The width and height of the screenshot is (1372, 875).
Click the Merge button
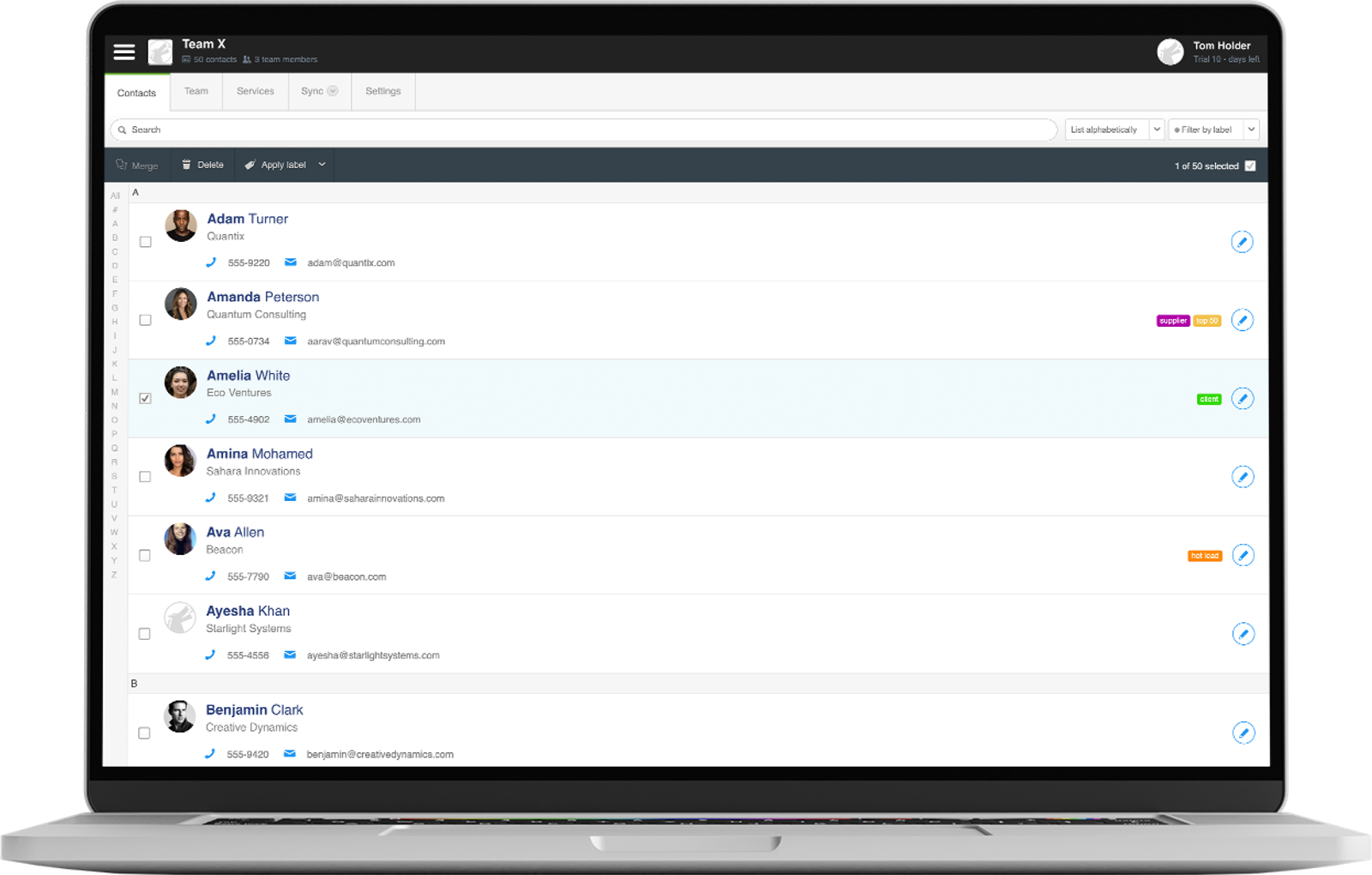point(137,166)
